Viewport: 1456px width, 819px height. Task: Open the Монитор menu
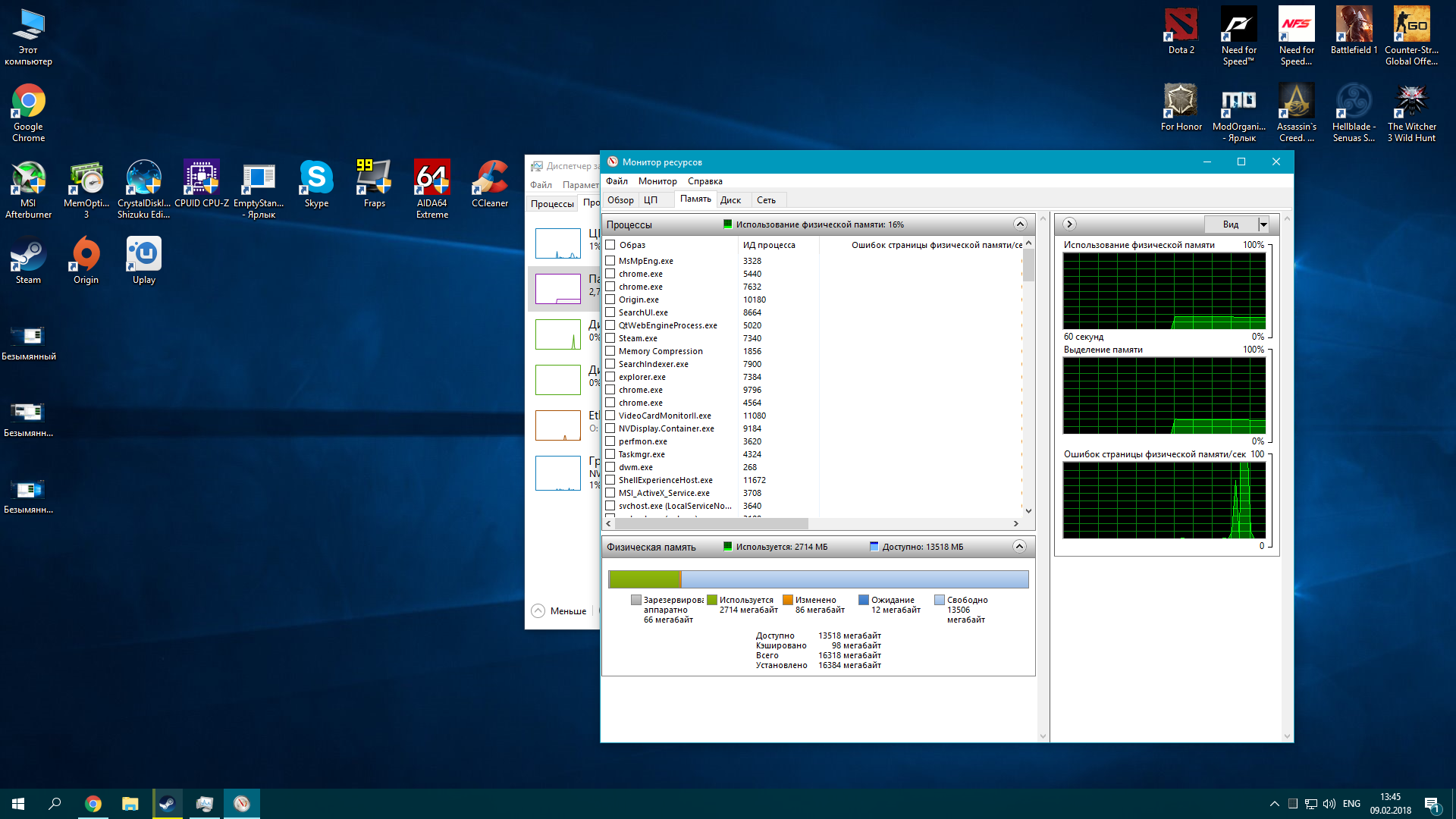[657, 181]
